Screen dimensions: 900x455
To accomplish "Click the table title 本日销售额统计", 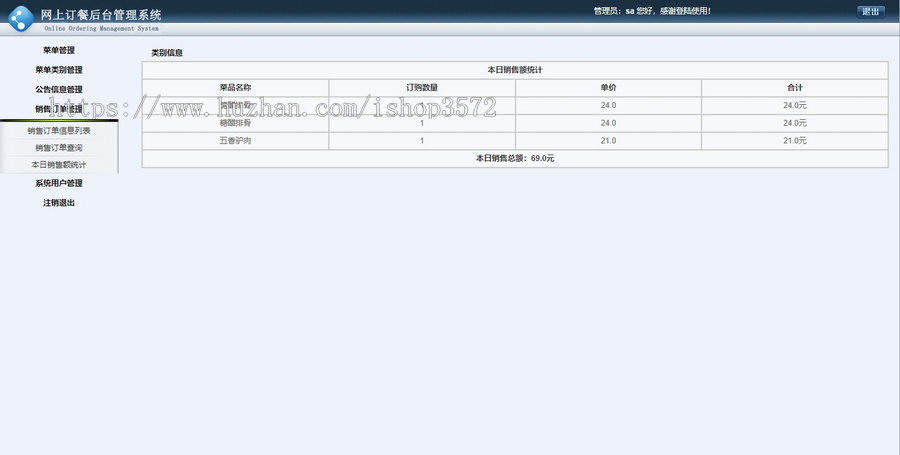I will pos(515,70).
